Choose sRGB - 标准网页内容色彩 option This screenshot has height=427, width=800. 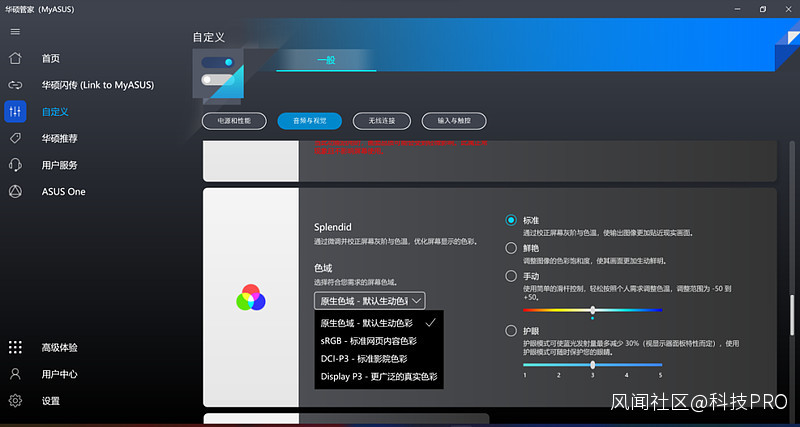379,341
